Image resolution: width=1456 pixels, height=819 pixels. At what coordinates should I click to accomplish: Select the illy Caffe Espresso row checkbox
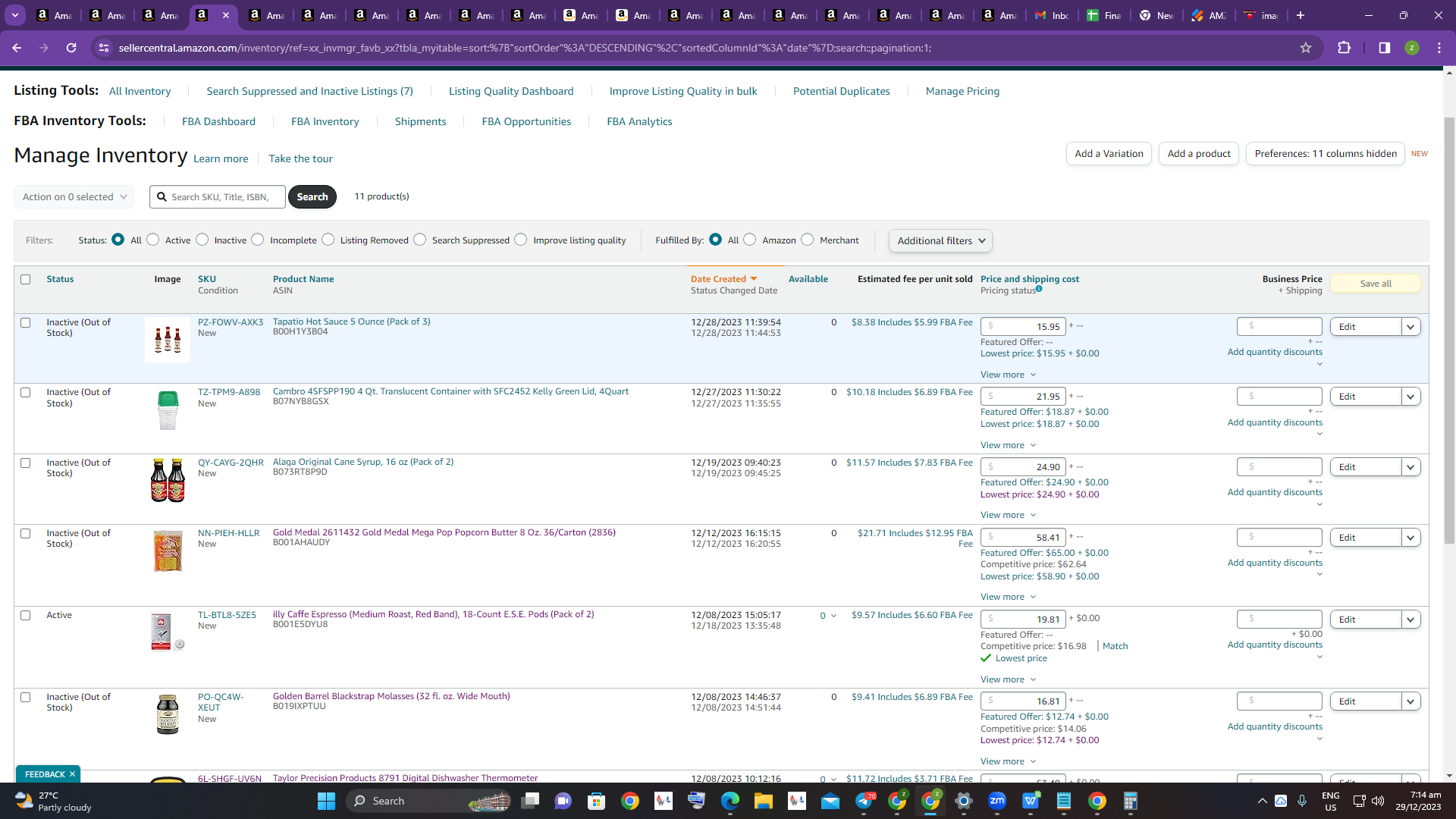(26, 615)
